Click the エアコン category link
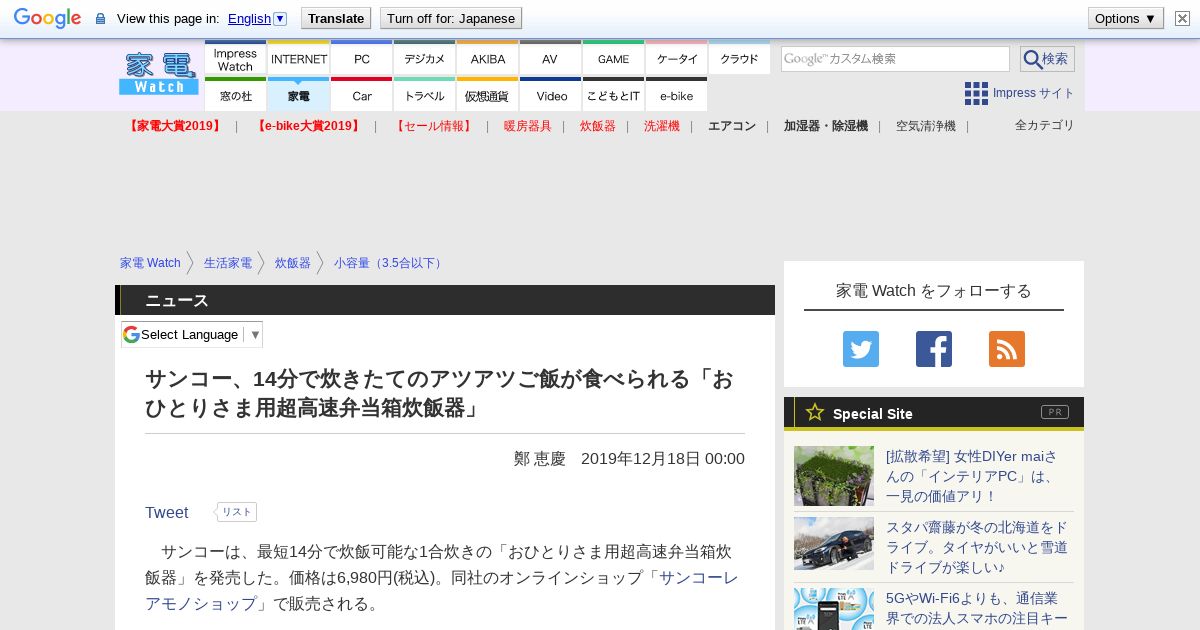Screen dimensions: 1200x630 [x=732, y=126]
